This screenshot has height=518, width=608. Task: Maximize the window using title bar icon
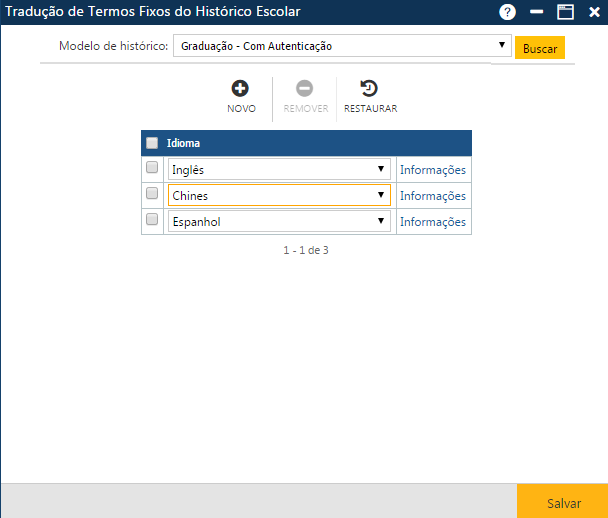pyautogui.click(x=565, y=12)
